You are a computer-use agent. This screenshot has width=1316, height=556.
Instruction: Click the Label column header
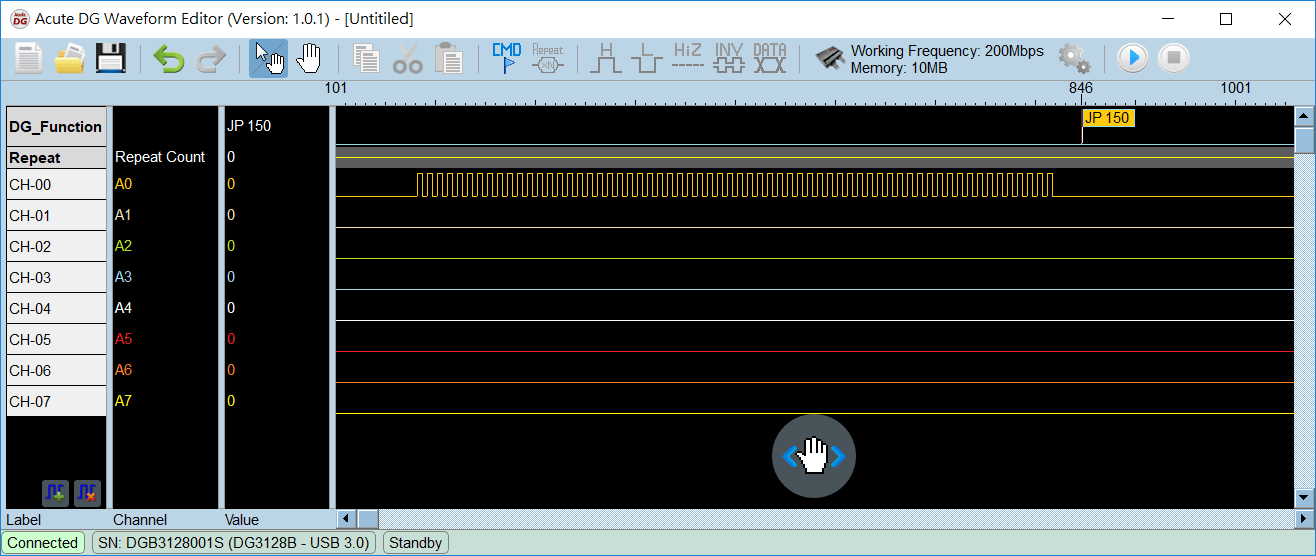tap(25, 520)
